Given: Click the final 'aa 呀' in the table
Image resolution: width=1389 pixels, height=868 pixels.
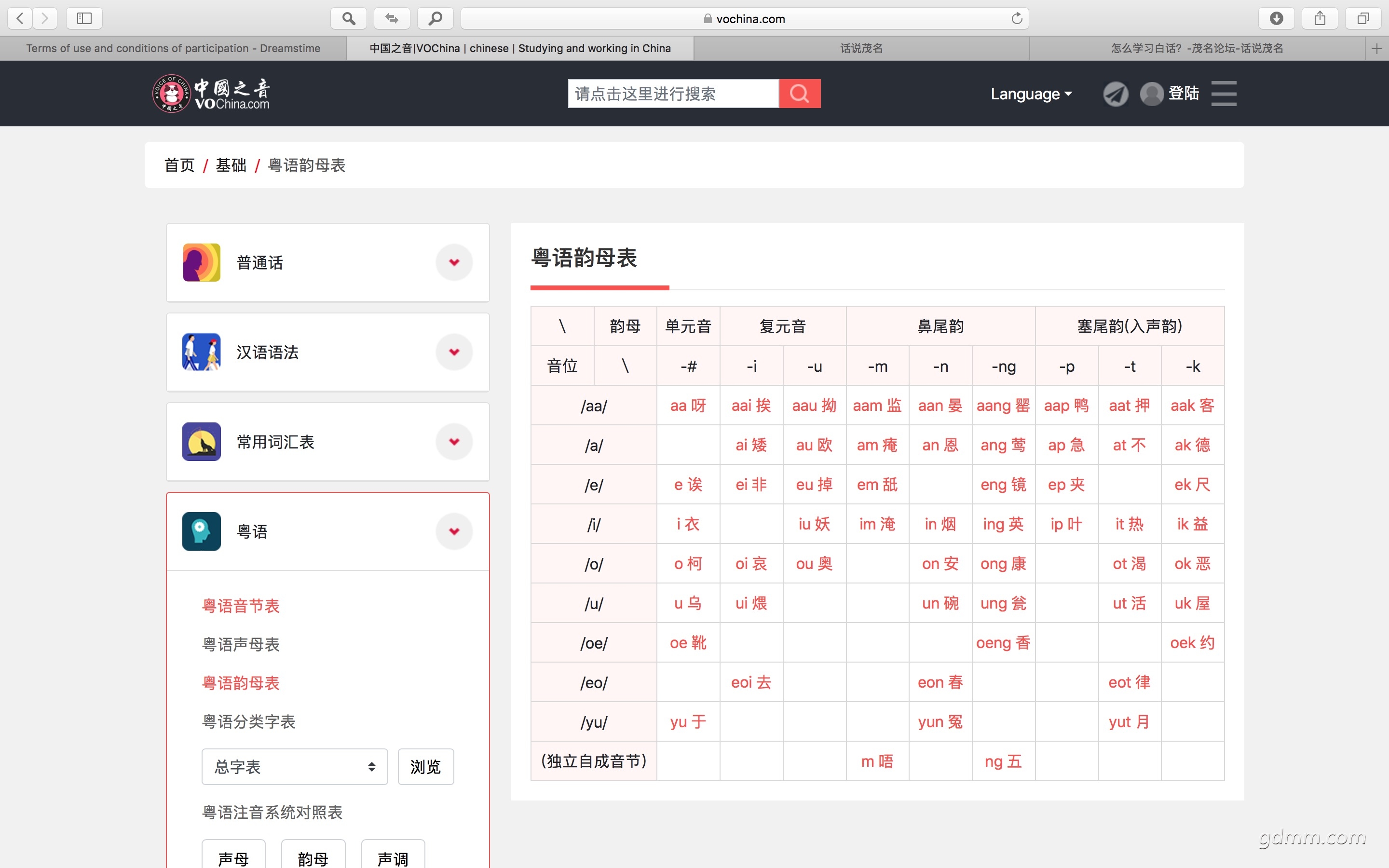Looking at the screenshot, I should click(x=688, y=405).
